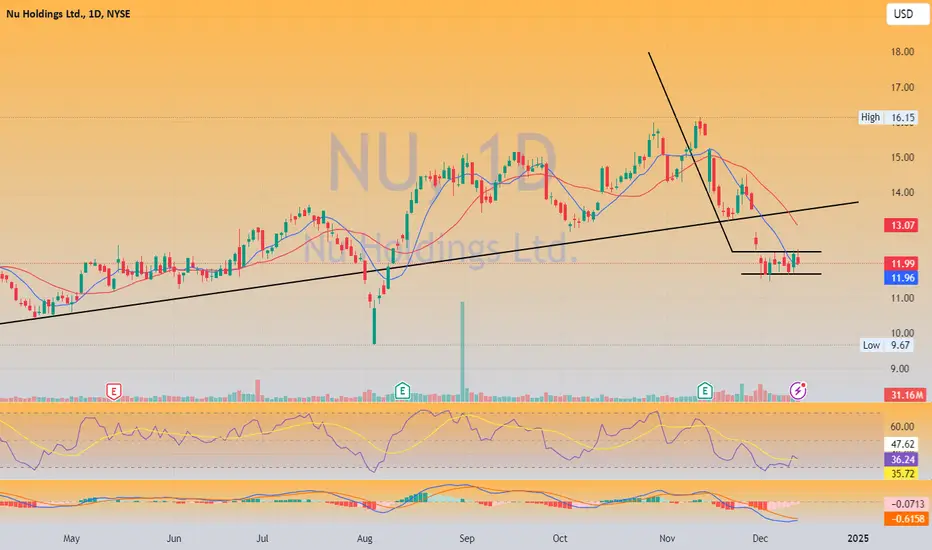
Task: Click the -0.0713 MACD histogram value
Action: coord(905,504)
